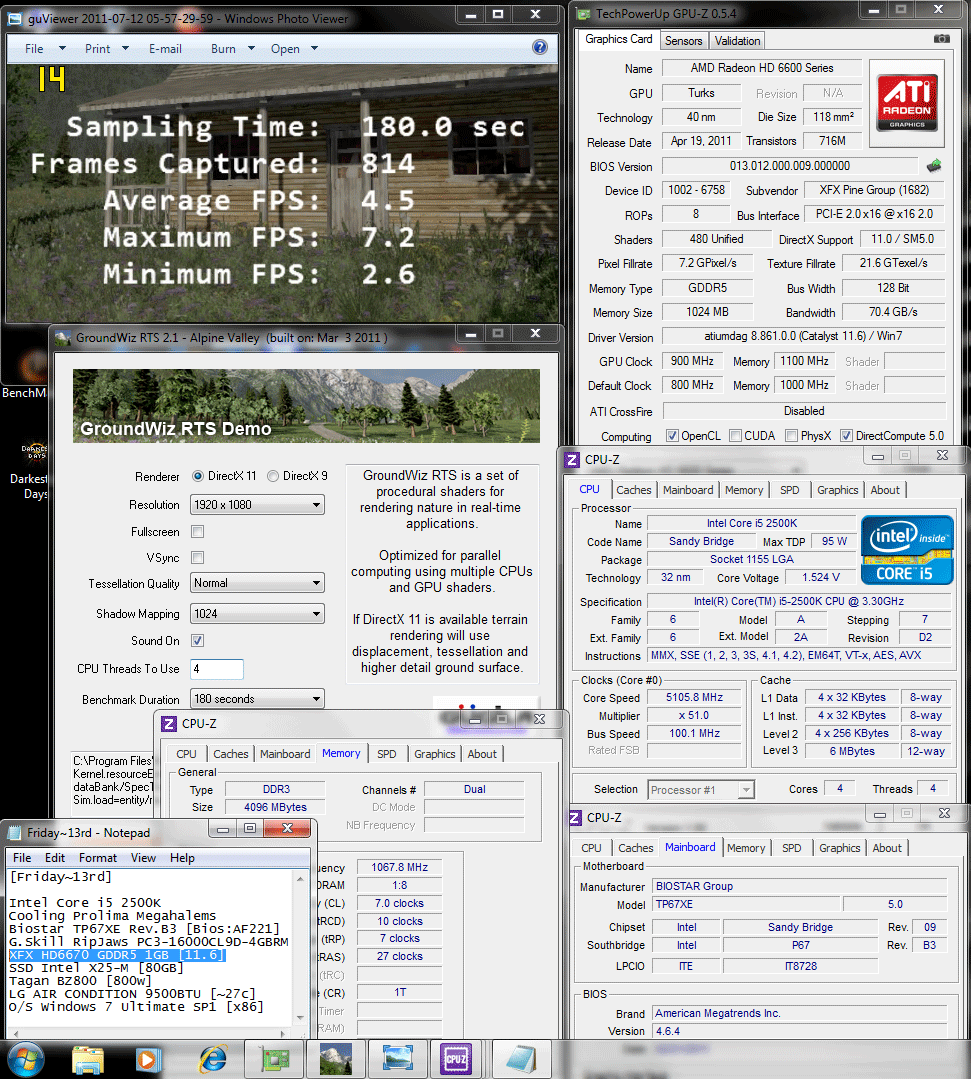Open Photo Viewer help icon
This screenshot has width=971, height=1079.
tap(540, 47)
